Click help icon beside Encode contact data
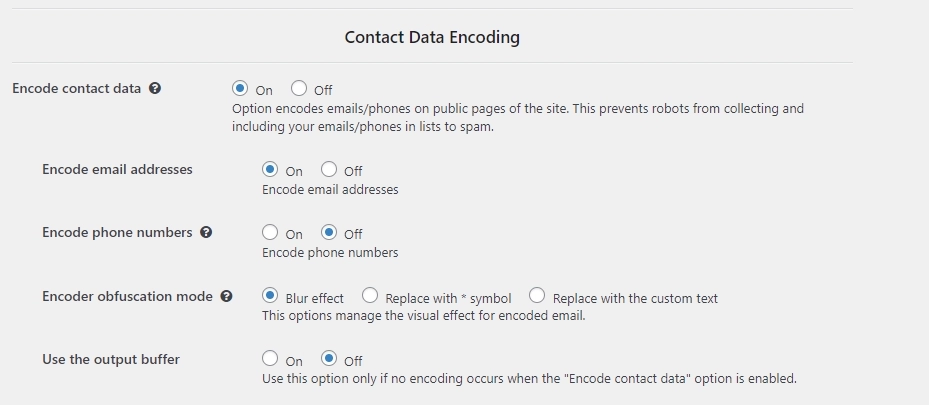 pos(155,88)
